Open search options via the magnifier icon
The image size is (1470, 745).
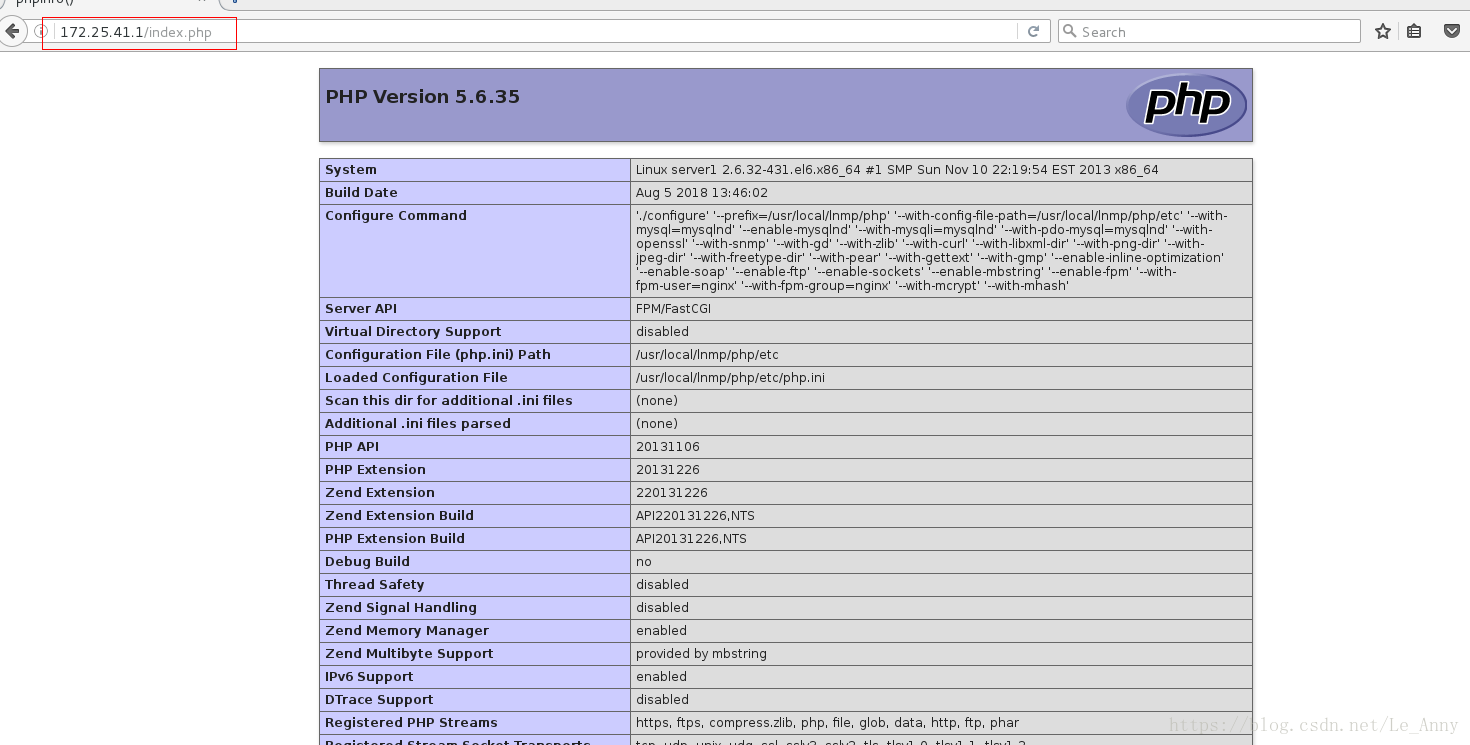pyautogui.click(x=1070, y=32)
